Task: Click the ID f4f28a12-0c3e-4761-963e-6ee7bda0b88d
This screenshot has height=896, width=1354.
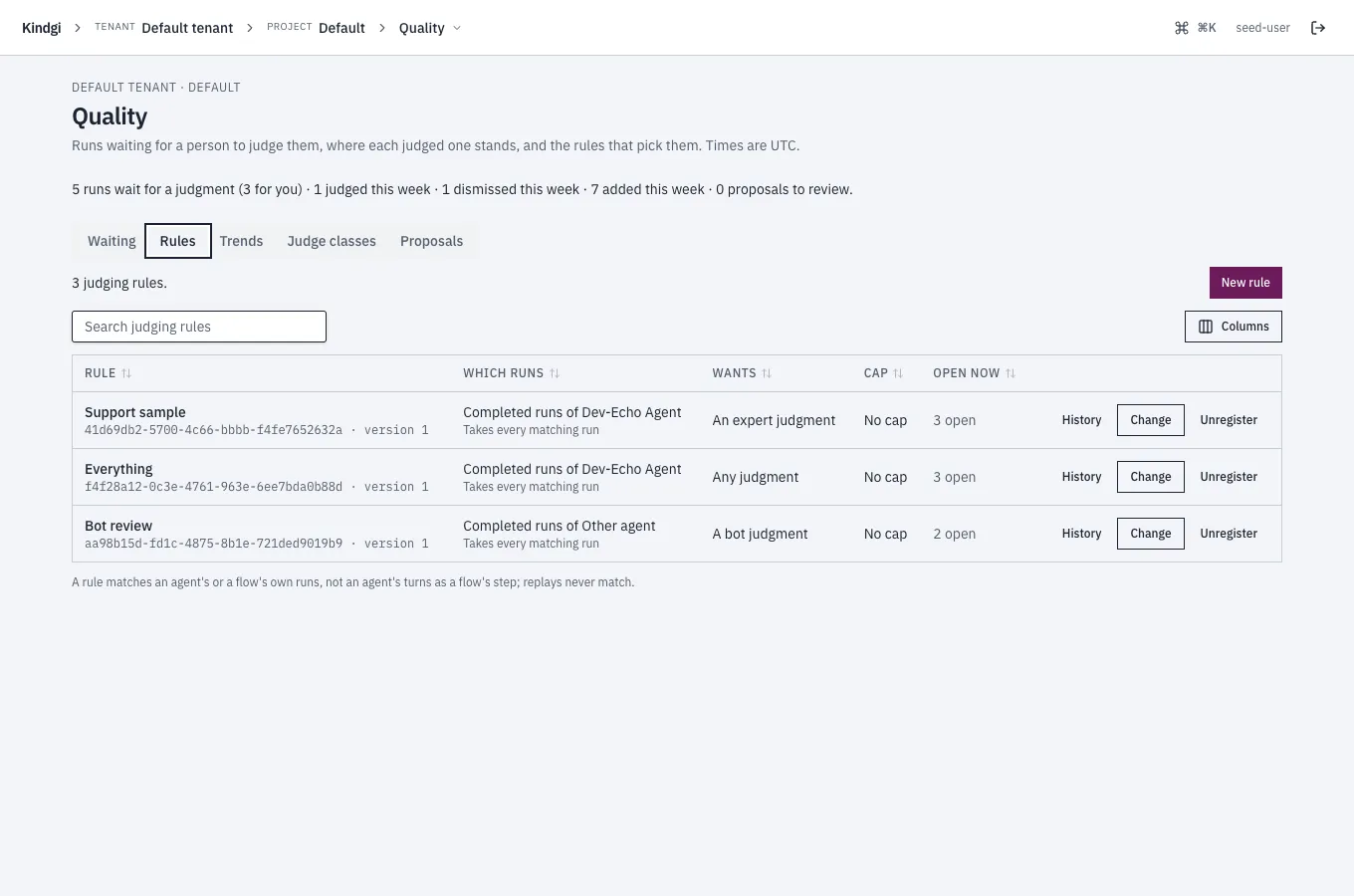Action: tap(213, 487)
